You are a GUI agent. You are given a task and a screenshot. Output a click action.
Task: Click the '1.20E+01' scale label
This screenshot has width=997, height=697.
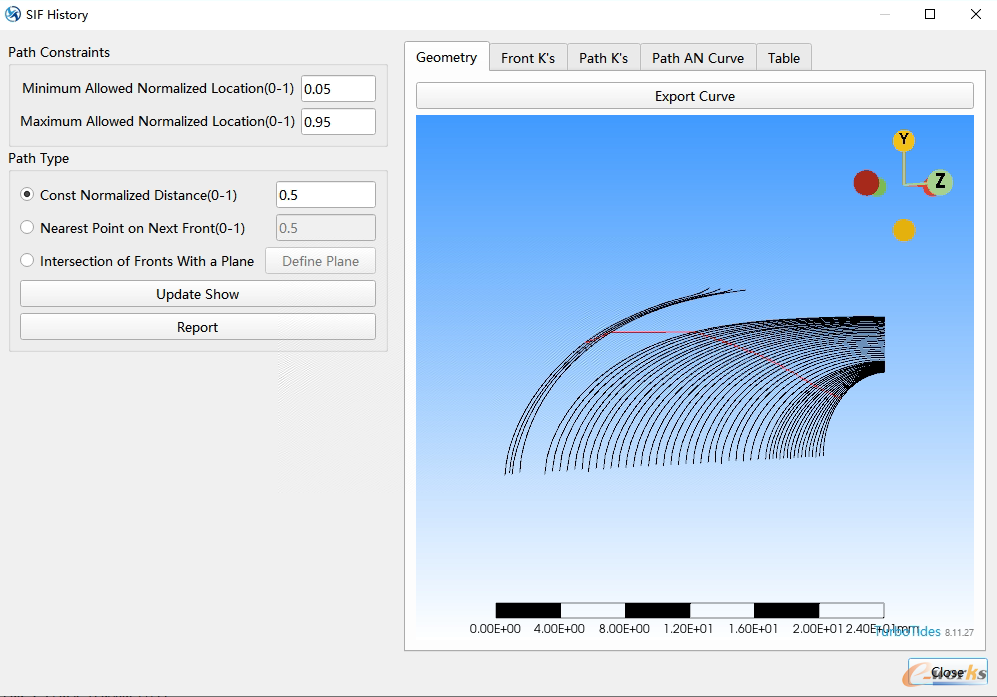[688, 628]
